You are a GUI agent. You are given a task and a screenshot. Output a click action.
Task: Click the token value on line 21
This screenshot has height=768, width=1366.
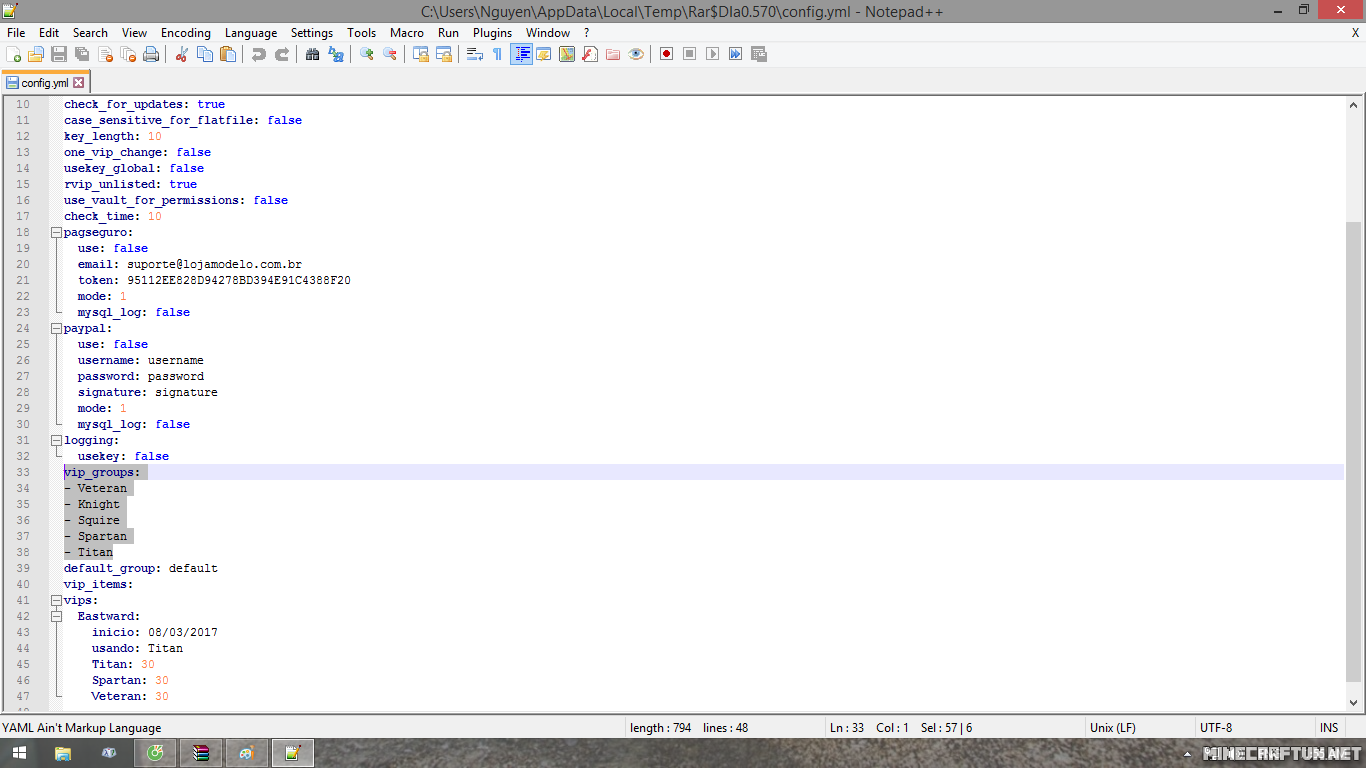(239, 280)
